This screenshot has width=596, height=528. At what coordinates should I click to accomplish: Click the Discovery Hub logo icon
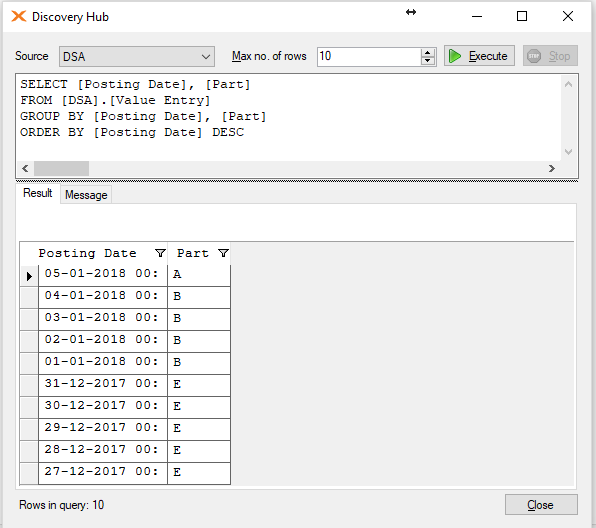point(19,16)
